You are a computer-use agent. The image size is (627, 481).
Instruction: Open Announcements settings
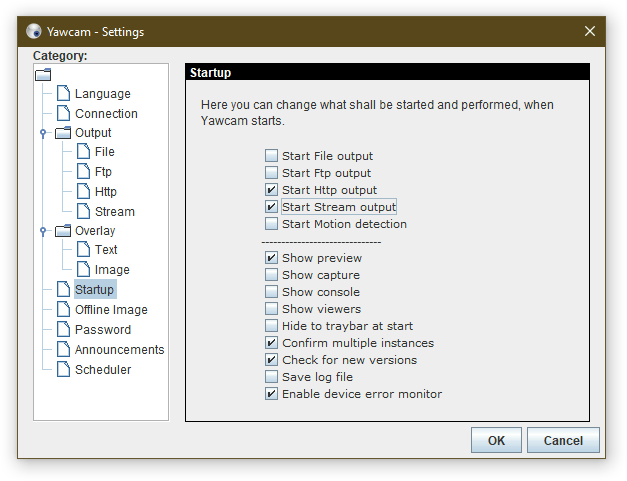120,350
